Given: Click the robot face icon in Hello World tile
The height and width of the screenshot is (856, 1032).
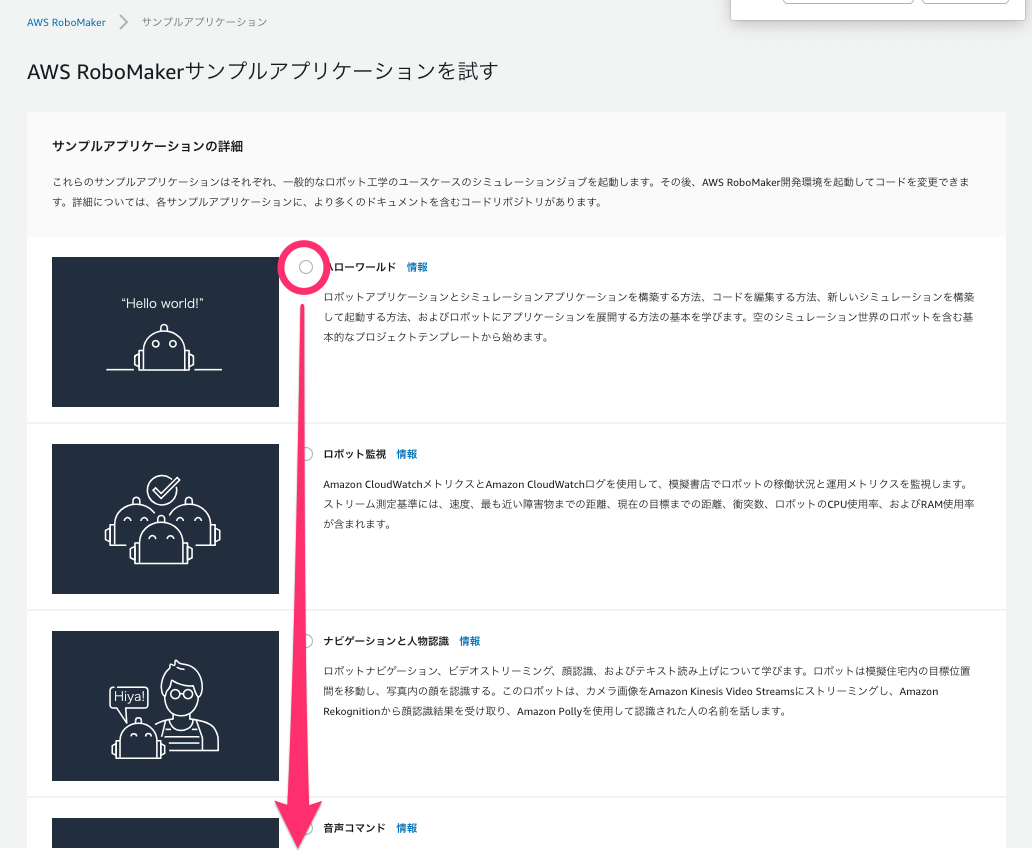Looking at the screenshot, I should point(165,350).
